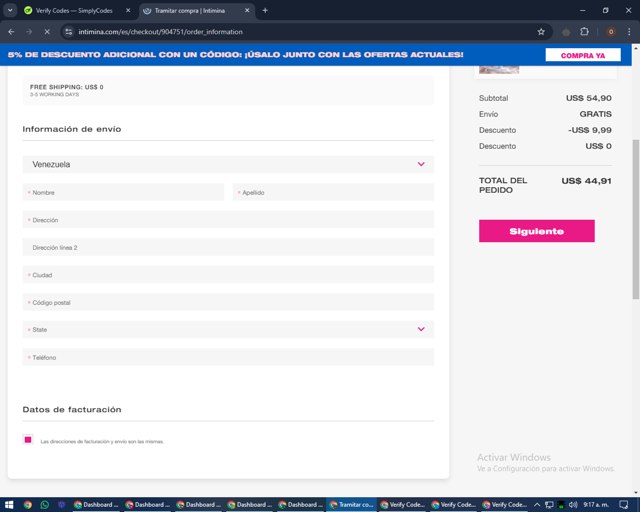Viewport: 640px width, 512px height.
Task: Toggle billing address same as shipping
Action: pos(28,440)
